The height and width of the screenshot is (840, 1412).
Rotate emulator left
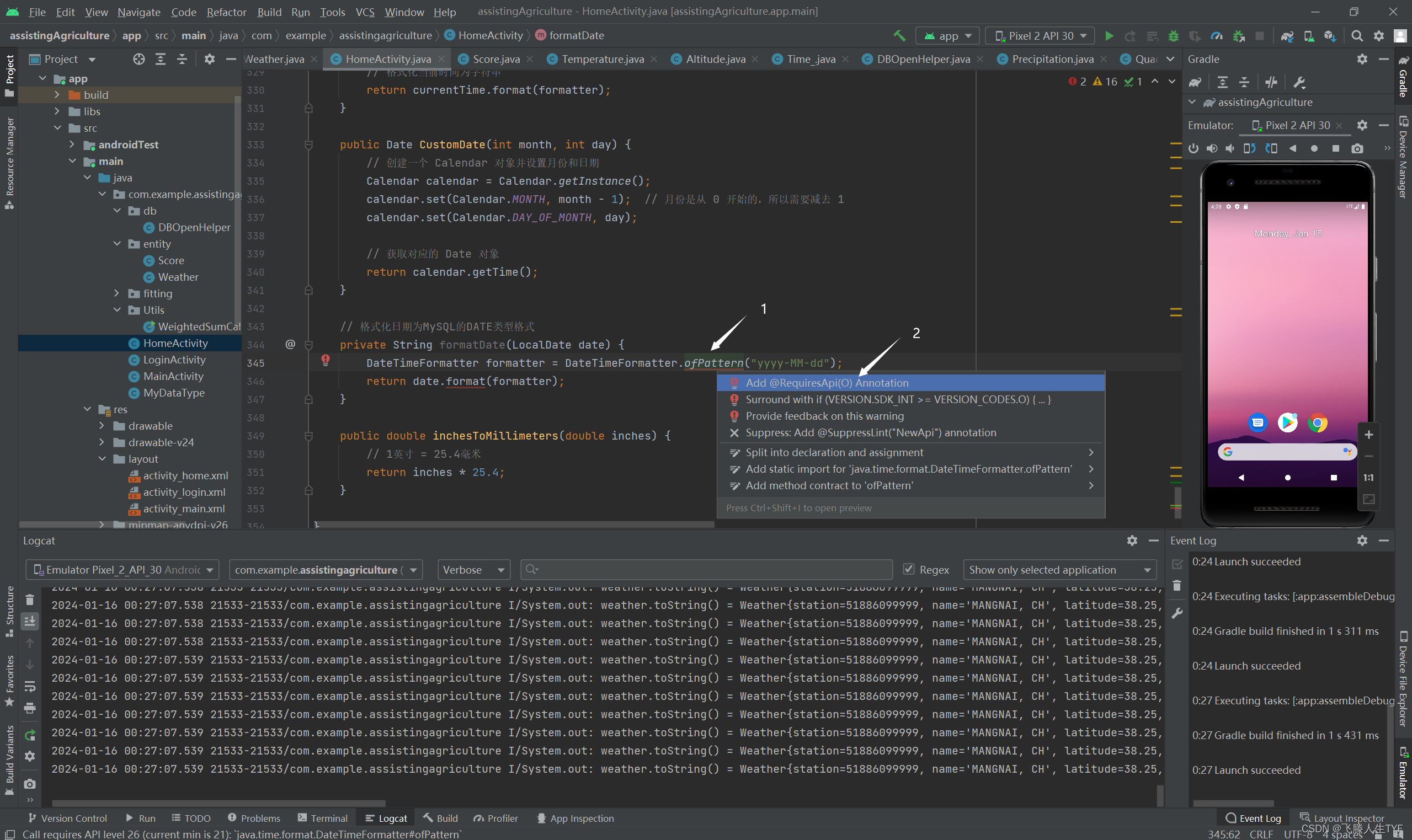pos(1249,148)
